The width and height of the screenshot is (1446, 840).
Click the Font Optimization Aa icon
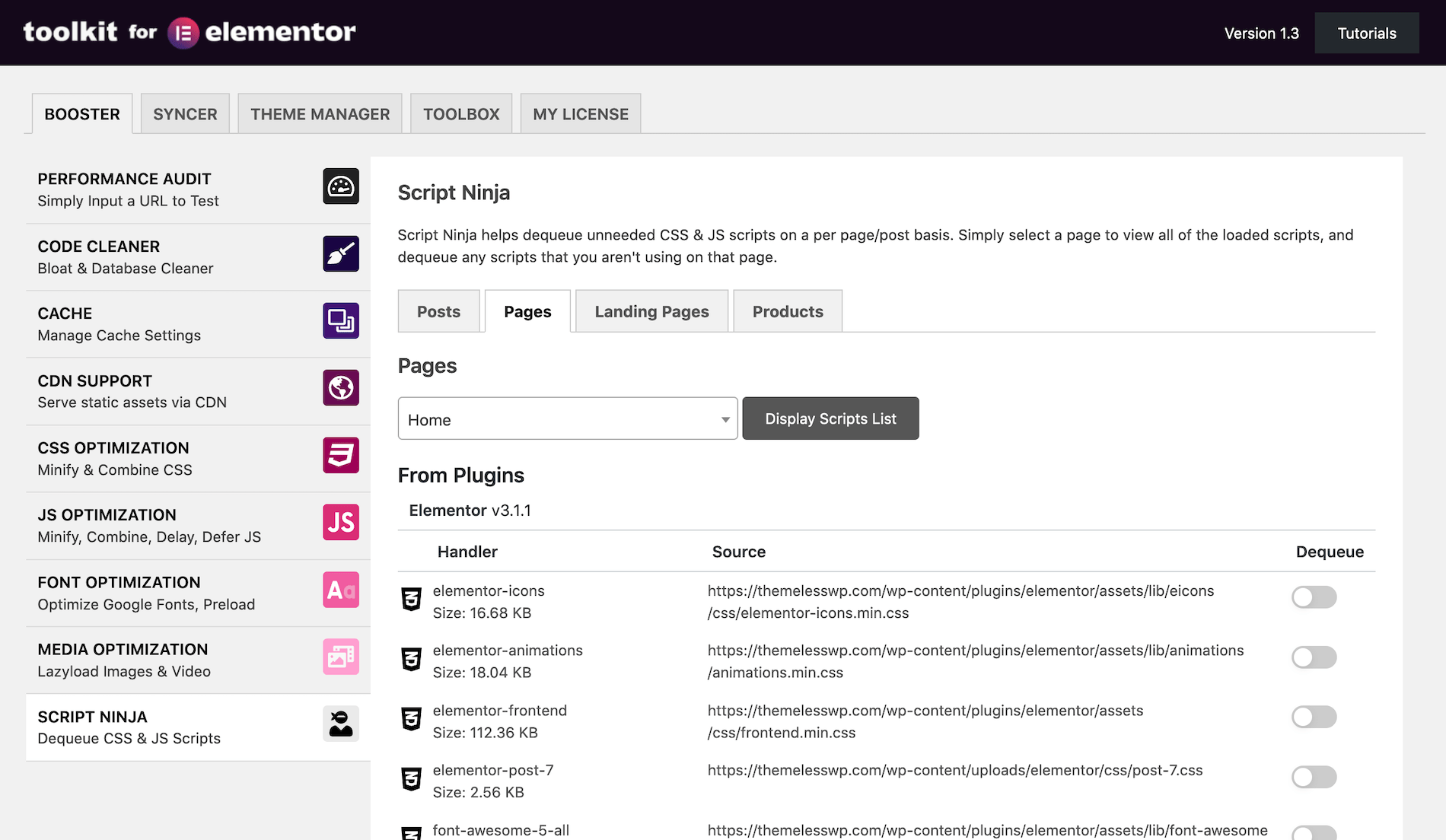point(341,590)
